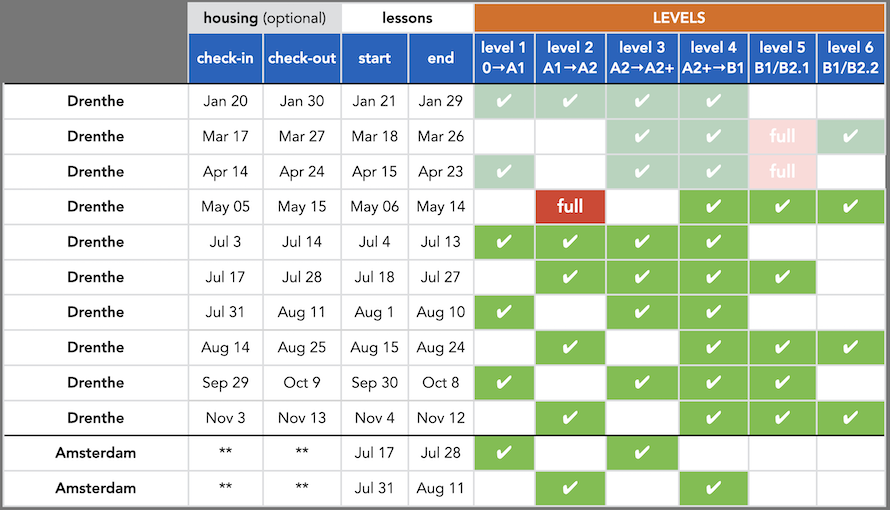Image resolution: width=890 pixels, height=510 pixels.
Task: Click the first Amsterdam row label
Action: (x=95, y=453)
